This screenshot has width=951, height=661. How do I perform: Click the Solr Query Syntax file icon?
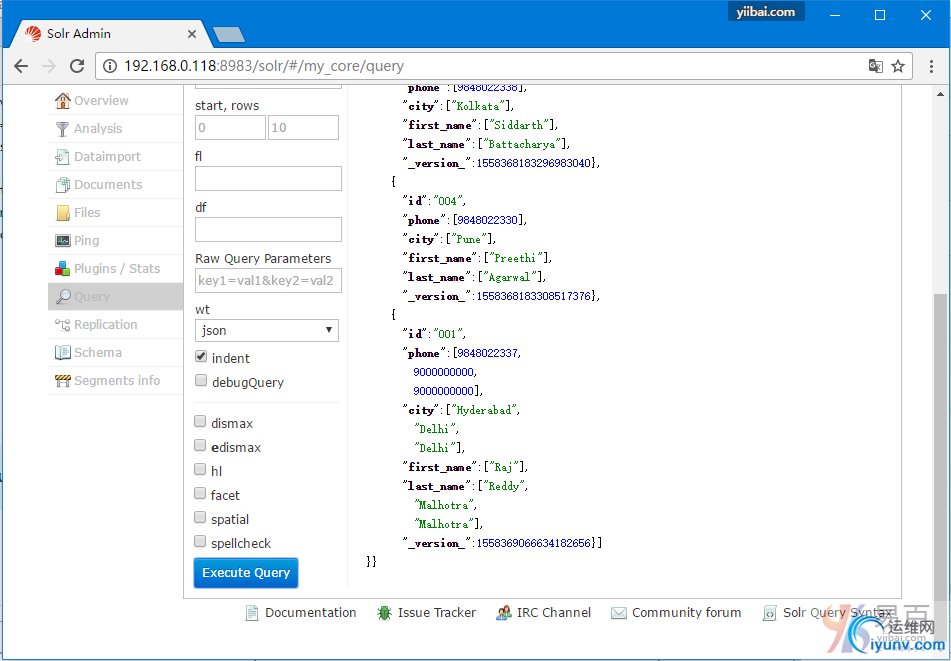770,613
